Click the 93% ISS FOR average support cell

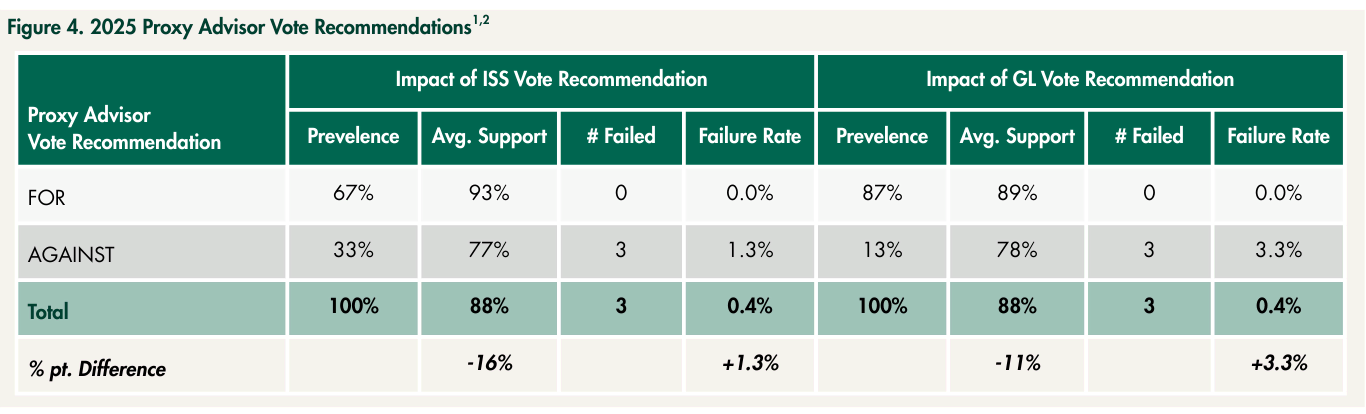(x=489, y=195)
